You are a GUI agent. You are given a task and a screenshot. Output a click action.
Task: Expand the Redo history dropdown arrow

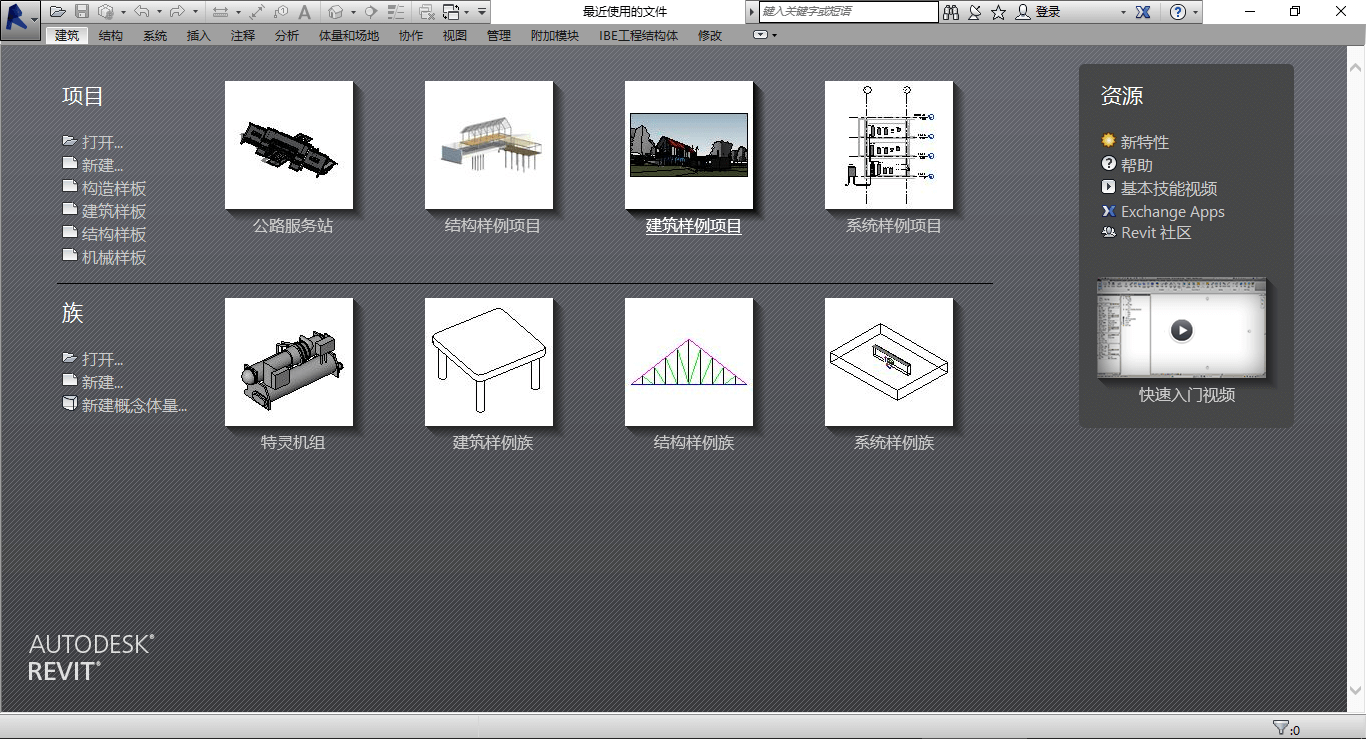click(195, 12)
